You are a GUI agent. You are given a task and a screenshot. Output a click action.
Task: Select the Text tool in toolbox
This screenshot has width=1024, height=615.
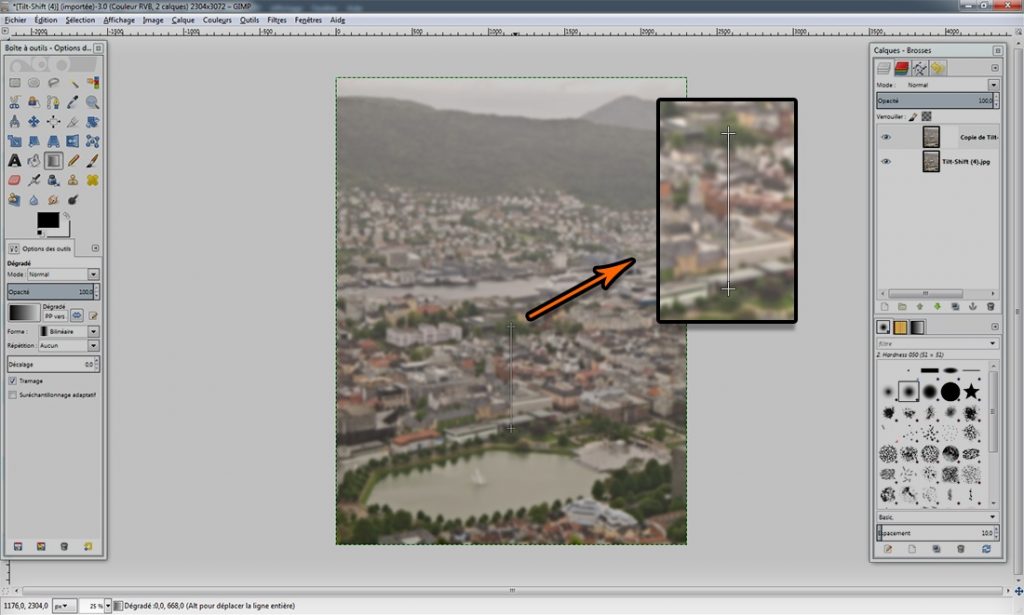[x=14, y=160]
